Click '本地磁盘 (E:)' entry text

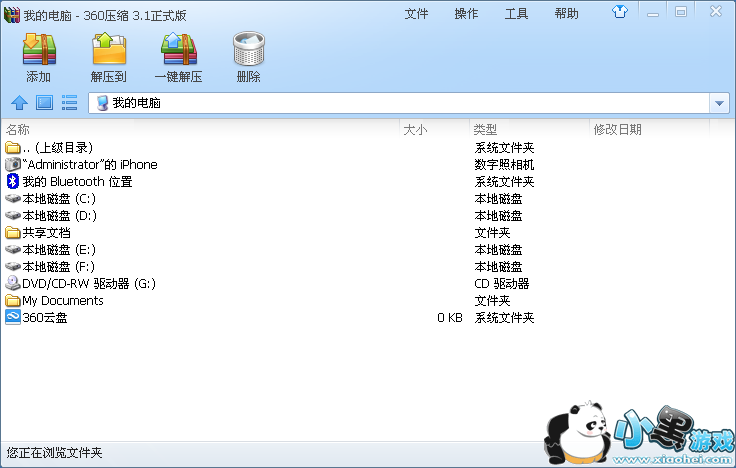[x=59, y=249]
